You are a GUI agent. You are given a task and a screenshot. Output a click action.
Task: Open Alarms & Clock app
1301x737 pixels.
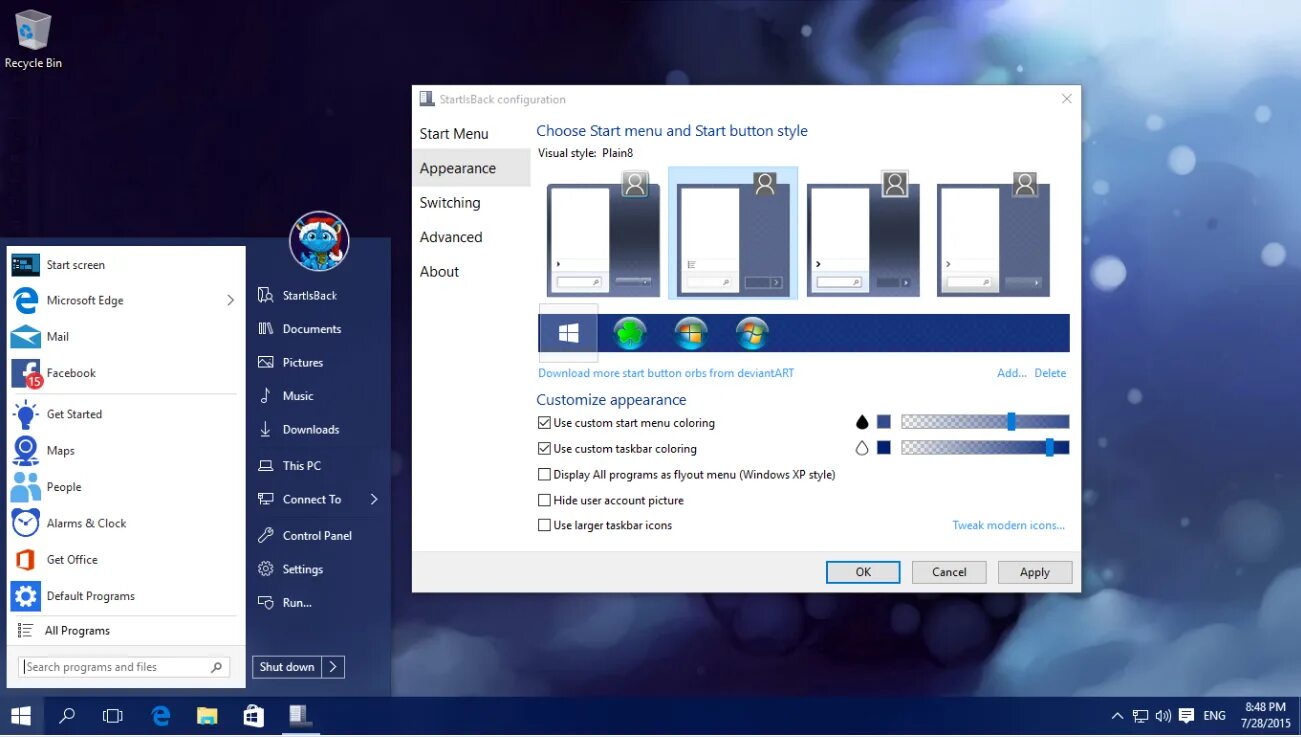pyautogui.click(x=125, y=523)
